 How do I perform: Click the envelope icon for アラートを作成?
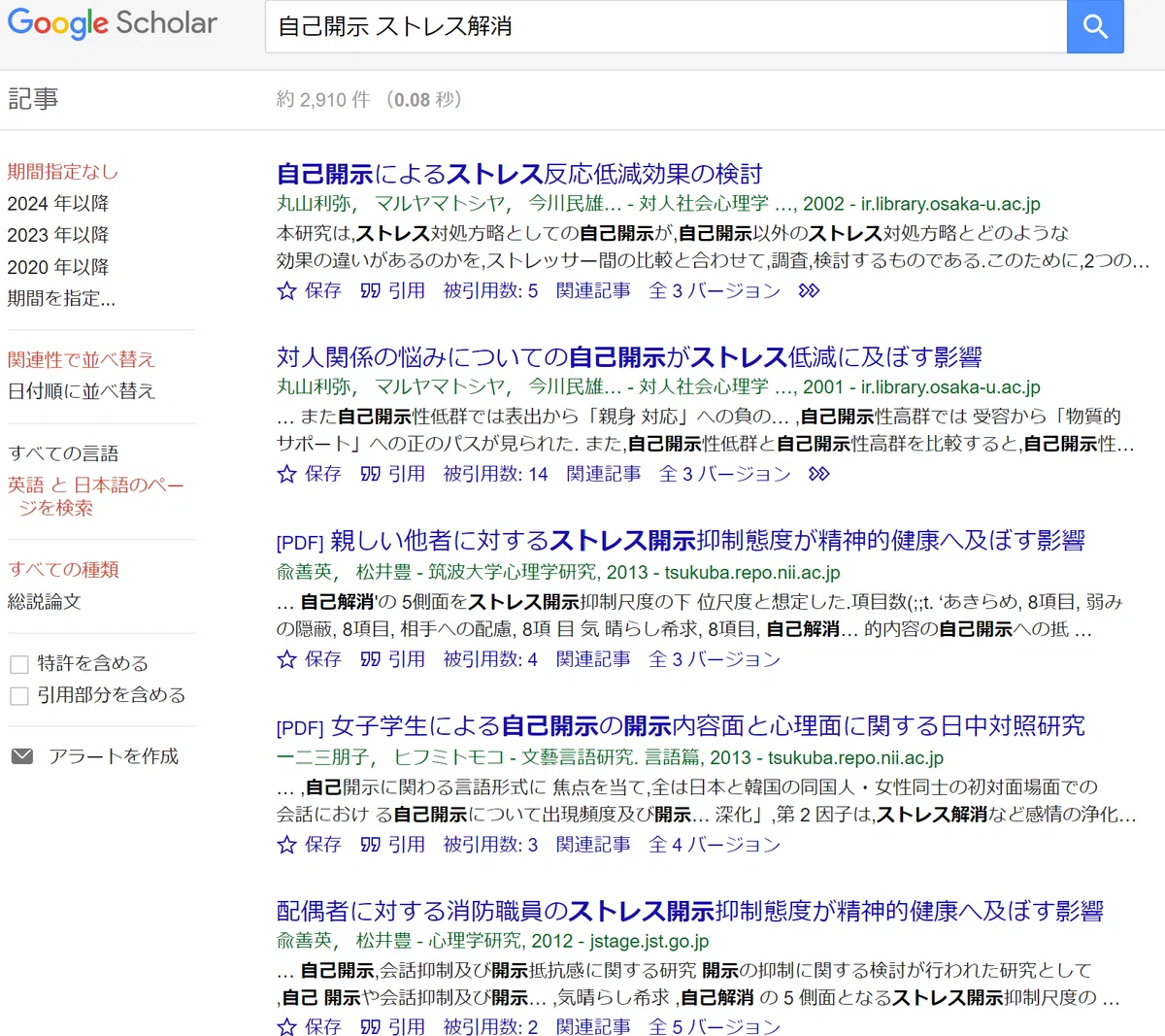pyautogui.click(x=21, y=756)
